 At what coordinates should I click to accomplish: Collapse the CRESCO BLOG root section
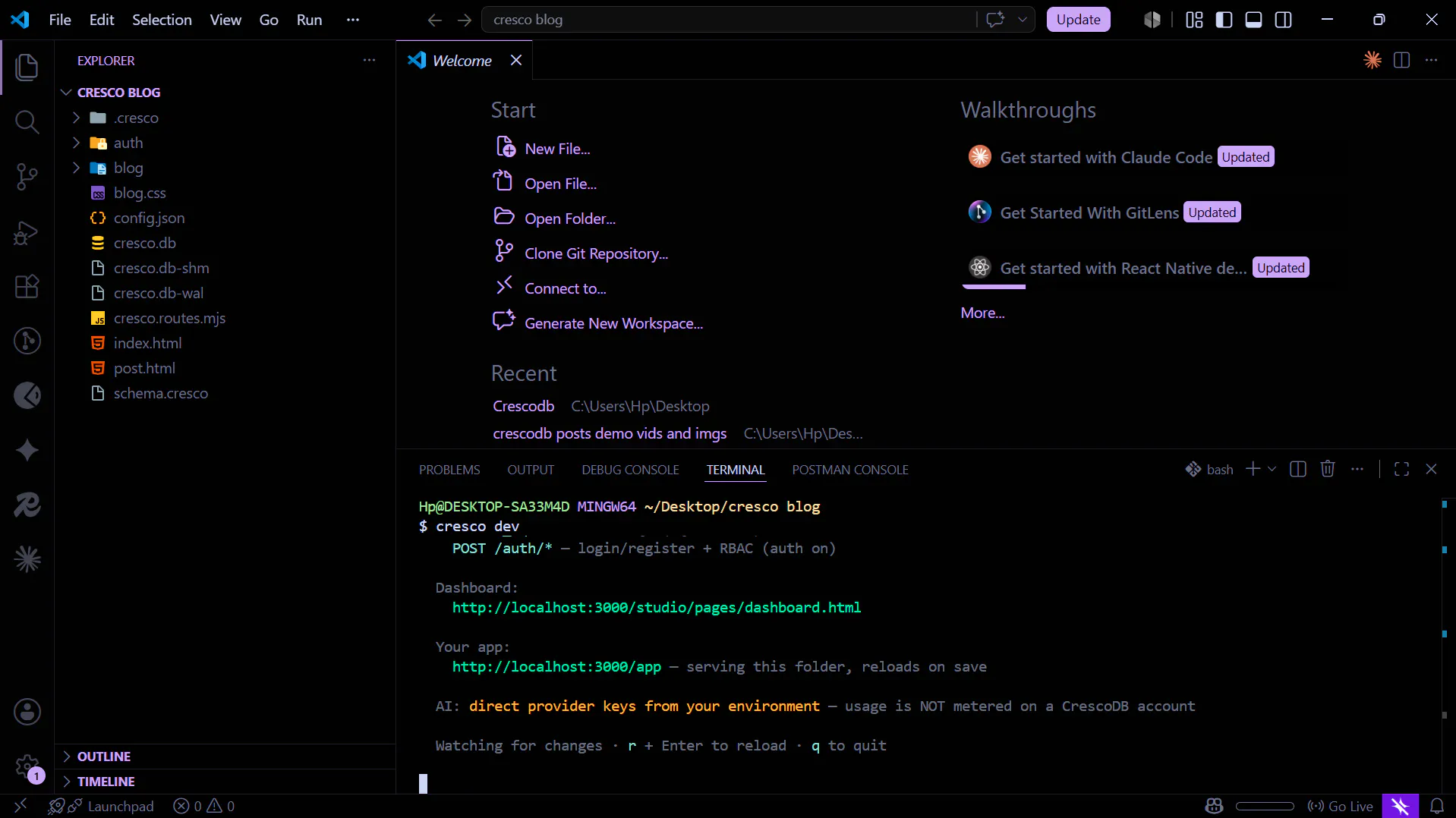coord(67,92)
